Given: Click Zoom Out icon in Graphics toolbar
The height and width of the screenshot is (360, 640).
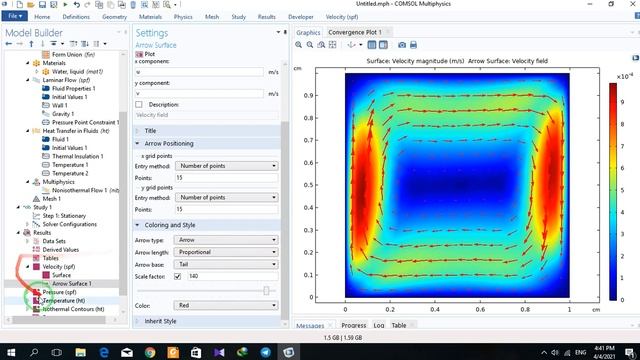Looking at the screenshot, I should [x=310, y=45].
